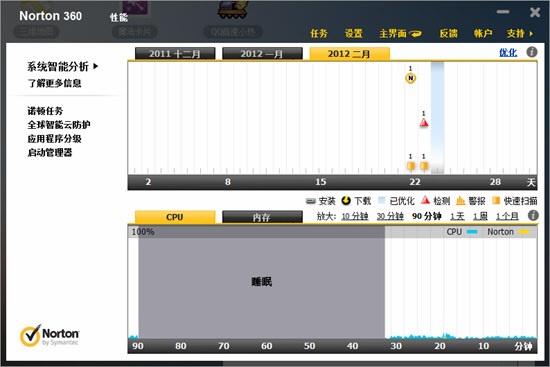Click the 已优化 legend icon
The width and height of the screenshot is (550, 367).
coord(382,201)
